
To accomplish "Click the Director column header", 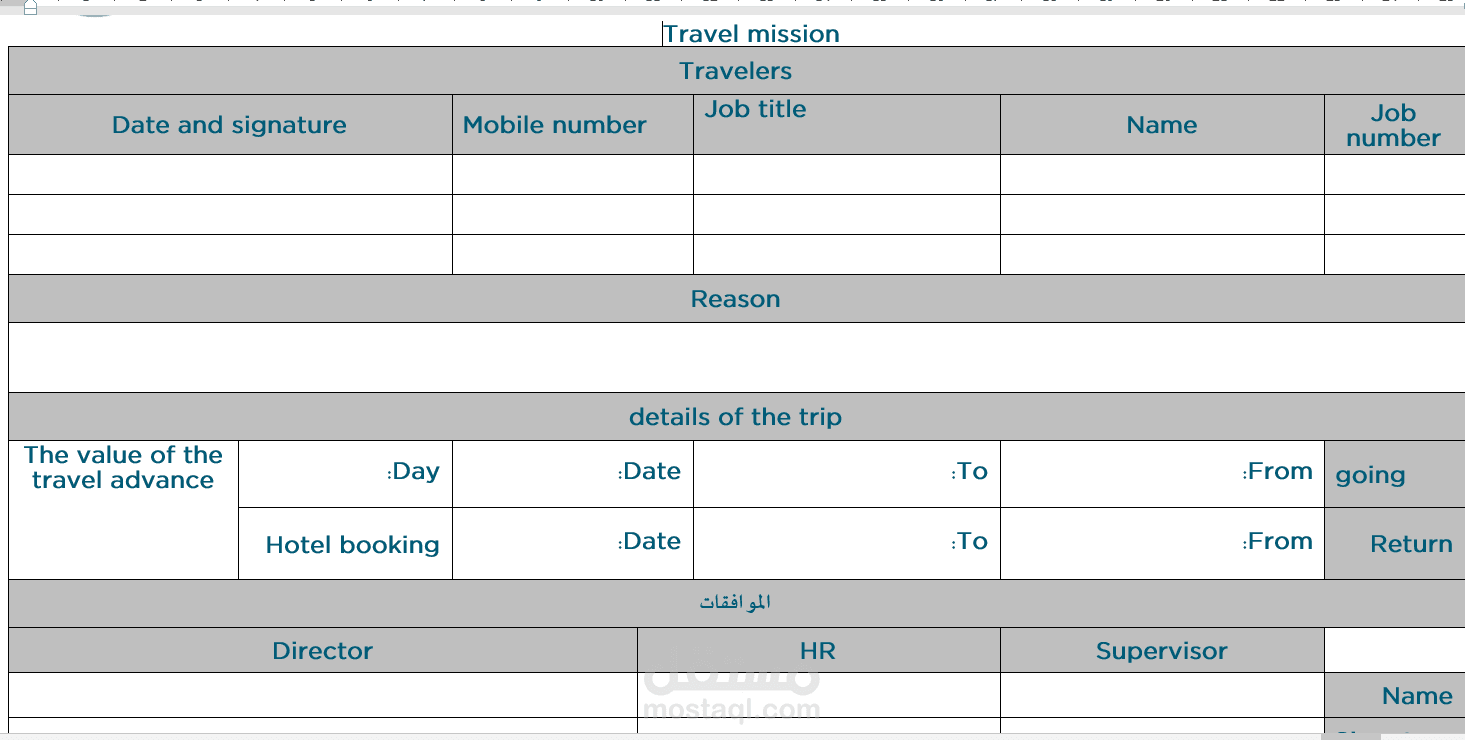I will [323, 651].
